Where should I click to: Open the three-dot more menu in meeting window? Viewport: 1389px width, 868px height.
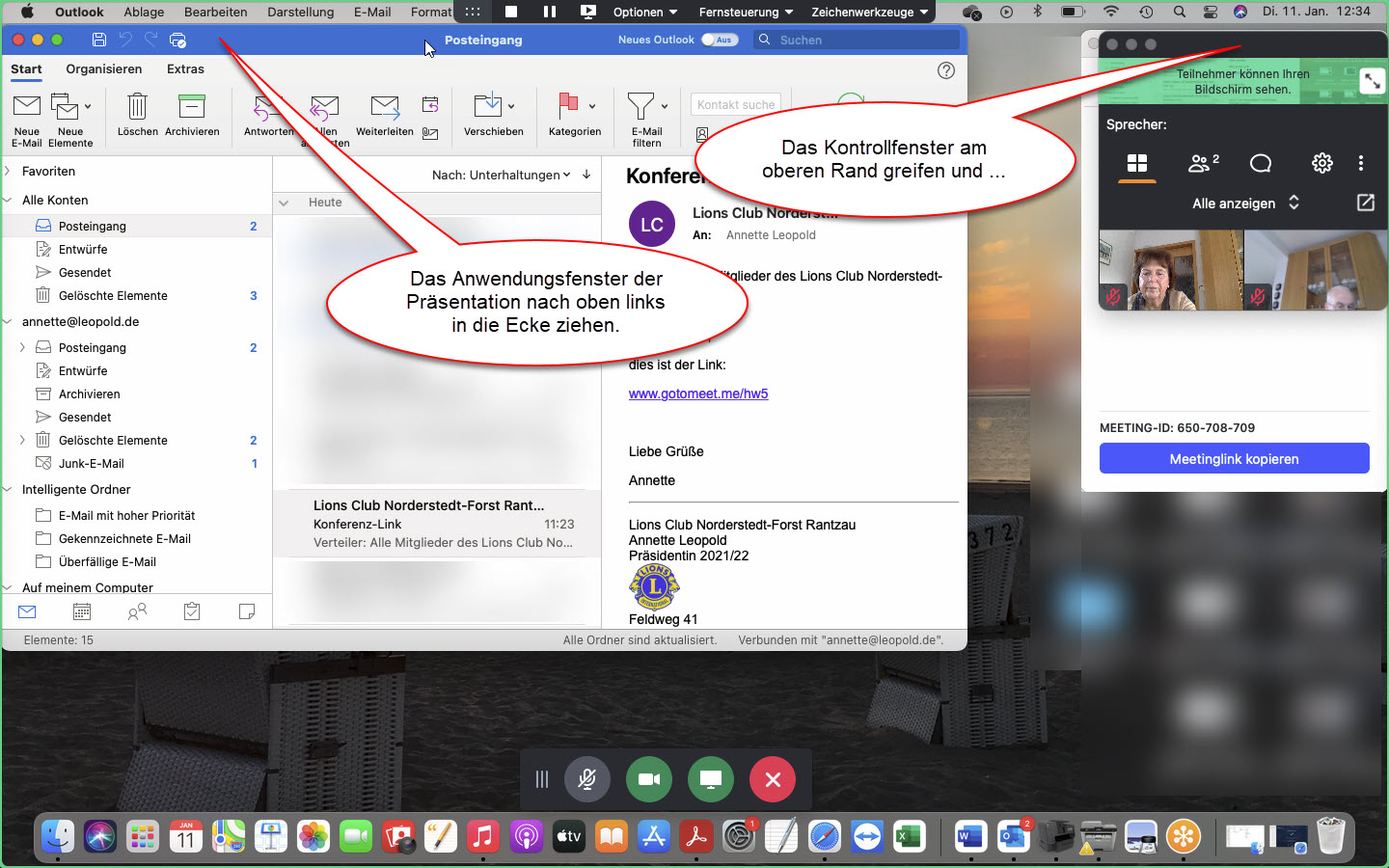(1361, 163)
